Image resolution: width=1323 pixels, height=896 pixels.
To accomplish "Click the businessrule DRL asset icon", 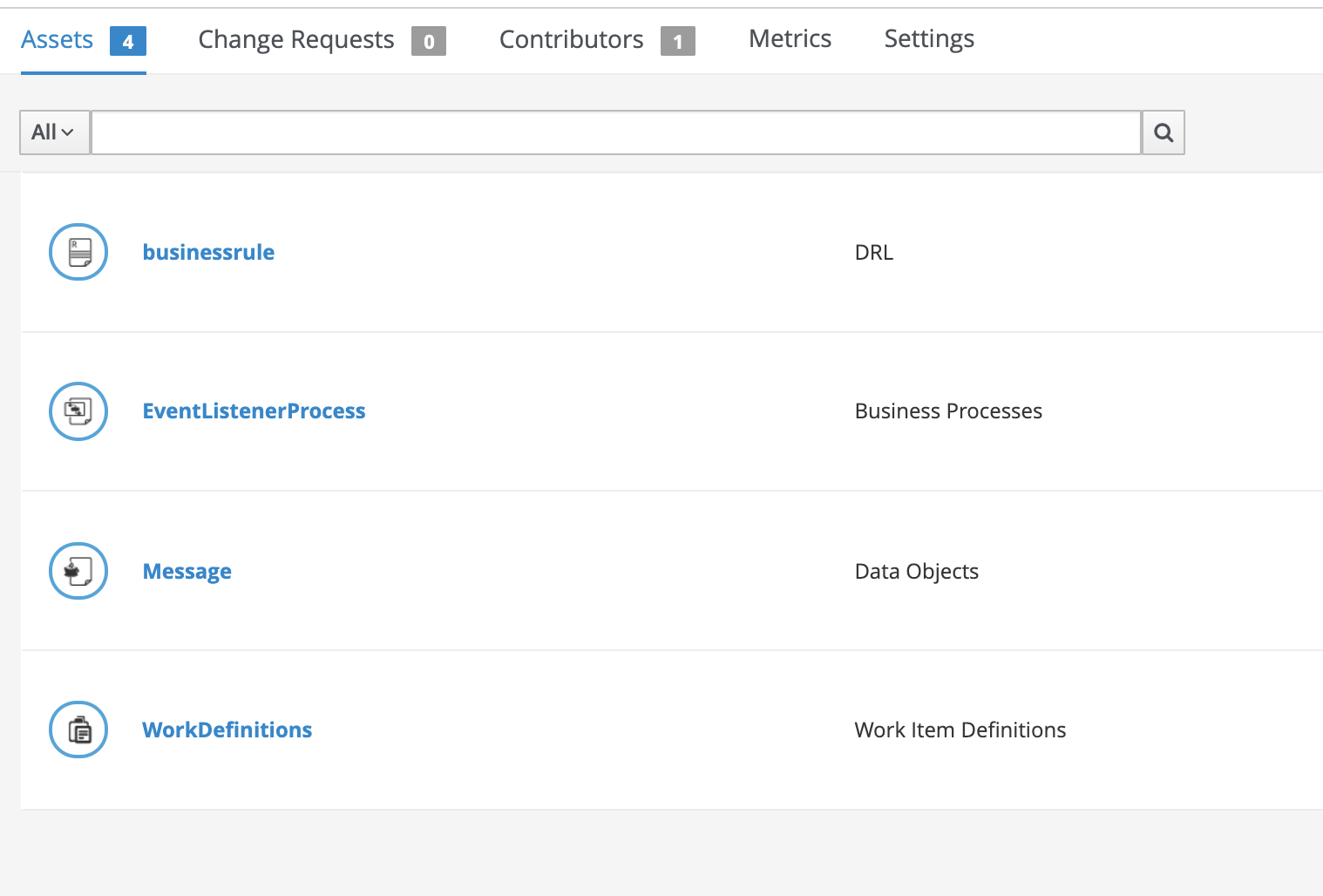I will tap(78, 252).
